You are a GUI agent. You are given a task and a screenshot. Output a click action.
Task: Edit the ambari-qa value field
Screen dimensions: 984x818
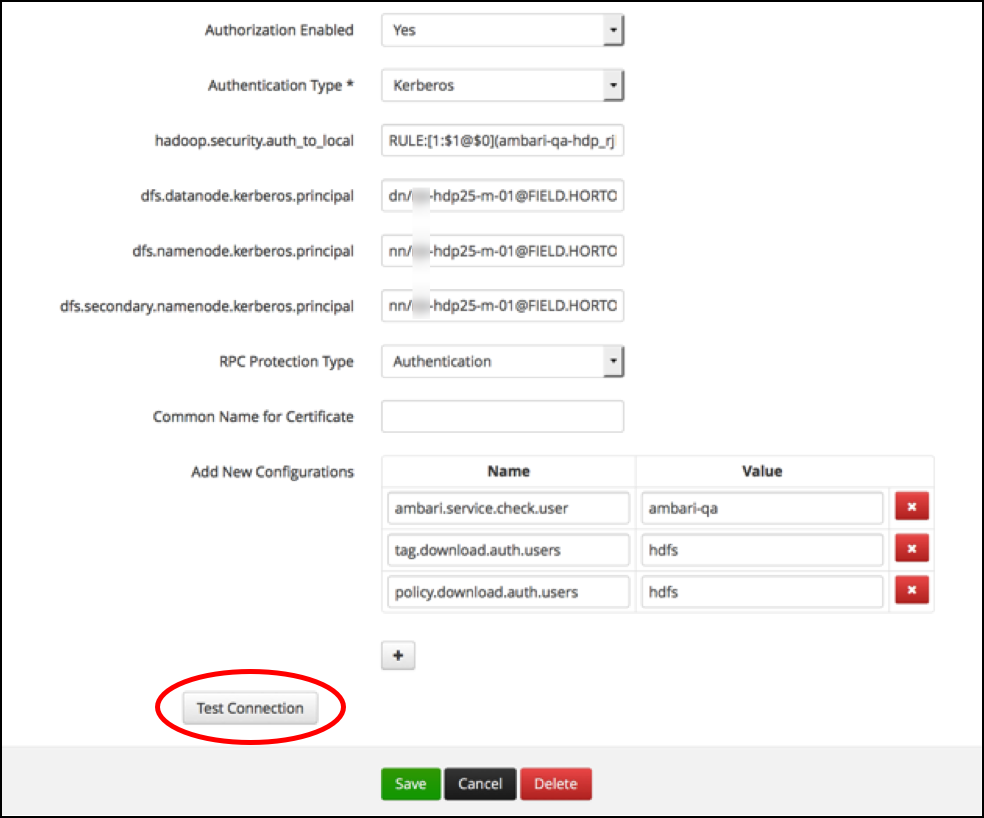[761, 508]
